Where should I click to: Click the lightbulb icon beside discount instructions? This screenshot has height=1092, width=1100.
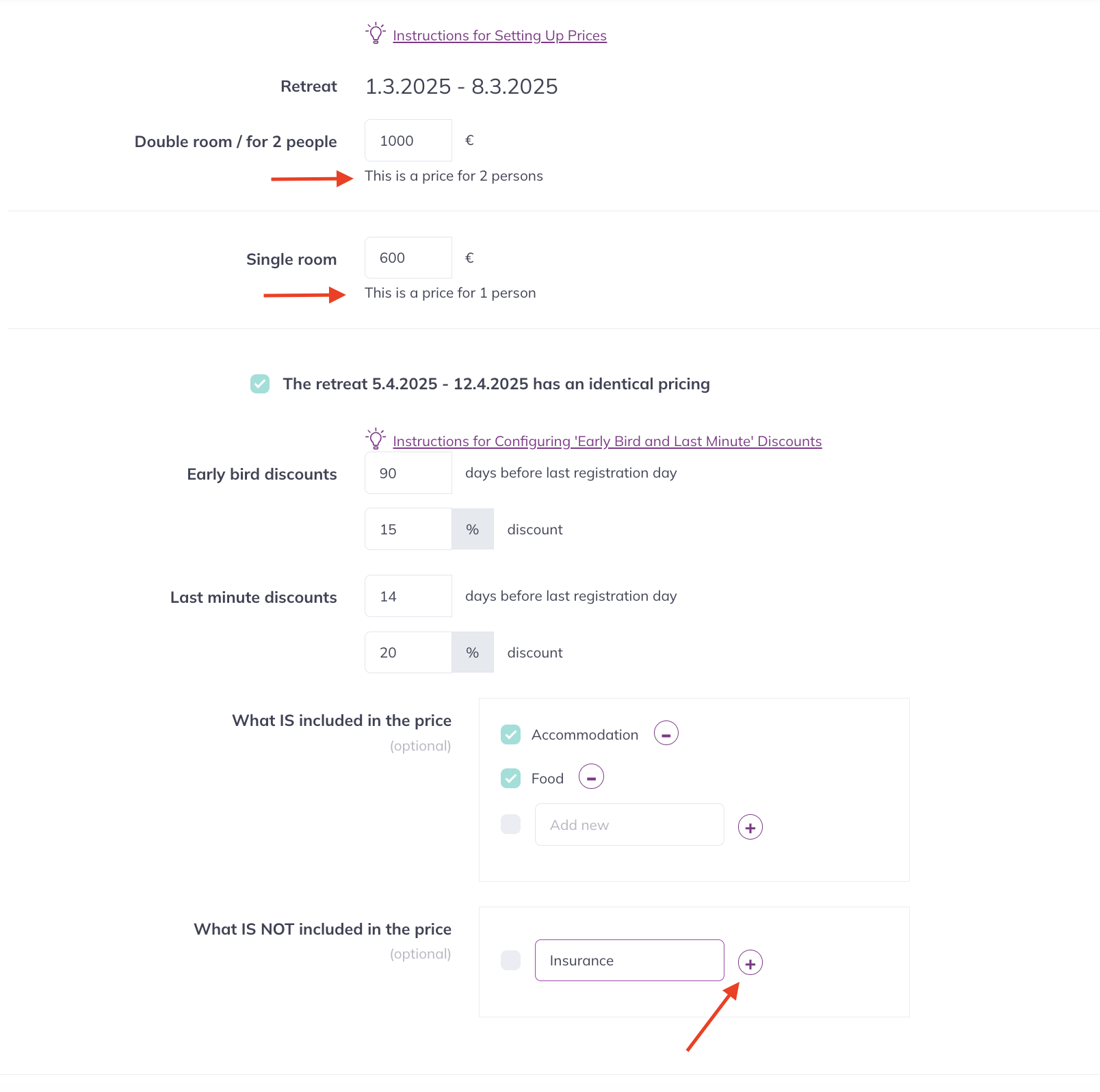coord(376,439)
